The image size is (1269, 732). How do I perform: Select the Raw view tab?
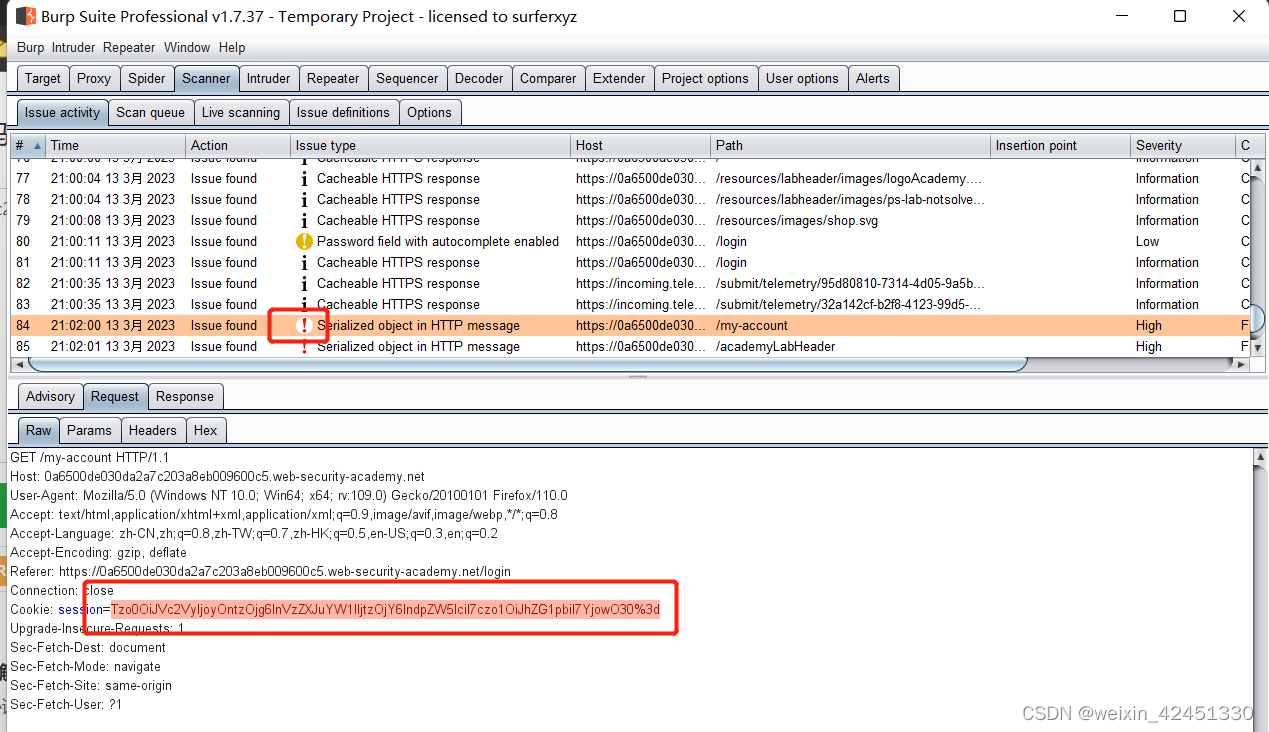coord(39,430)
